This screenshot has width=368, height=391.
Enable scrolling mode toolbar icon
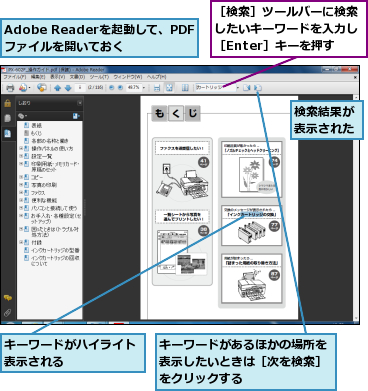click(157, 88)
